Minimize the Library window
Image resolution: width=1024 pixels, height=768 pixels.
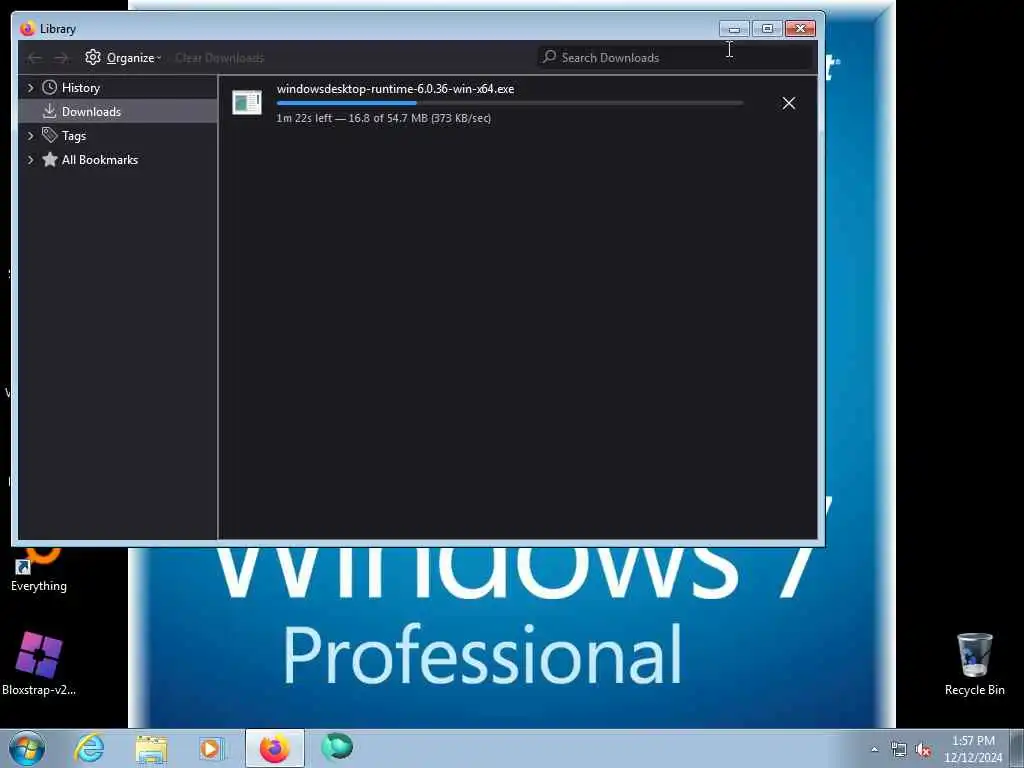pyautogui.click(x=734, y=29)
